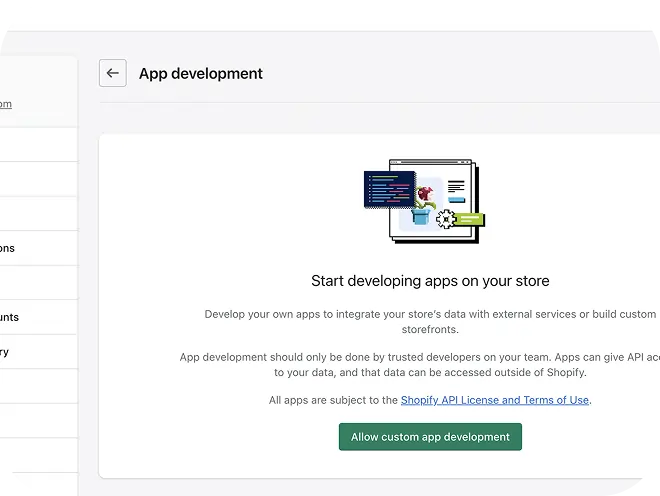Click the dark code editor panel graphic
This screenshot has width=660, height=496.
(x=389, y=187)
